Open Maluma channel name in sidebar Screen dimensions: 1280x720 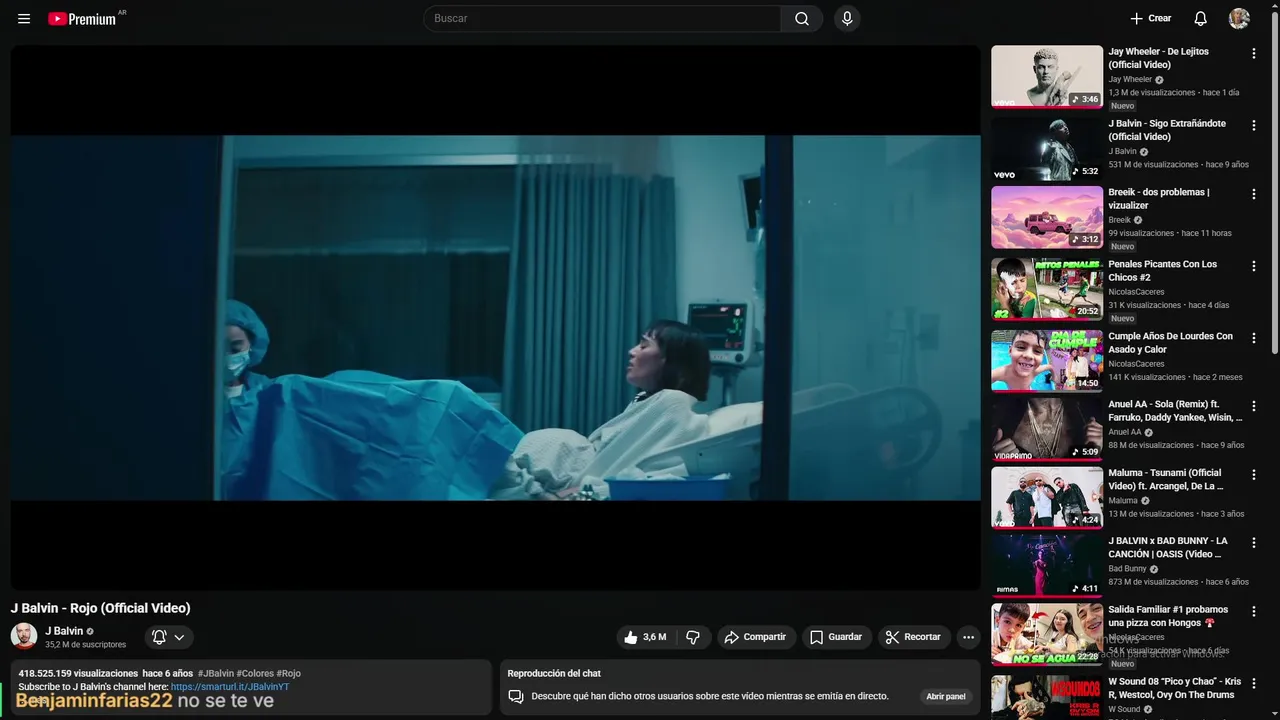[1123, 500]
